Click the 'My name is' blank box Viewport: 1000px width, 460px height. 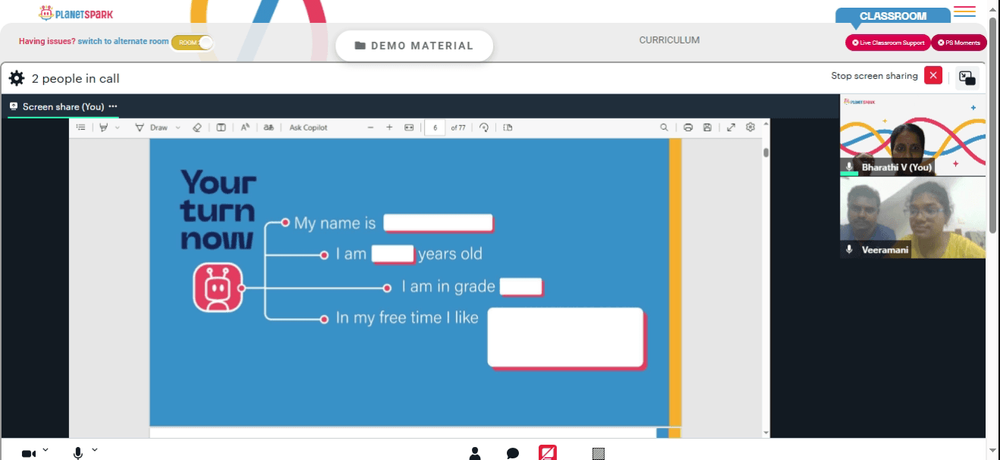coord(438,223)
